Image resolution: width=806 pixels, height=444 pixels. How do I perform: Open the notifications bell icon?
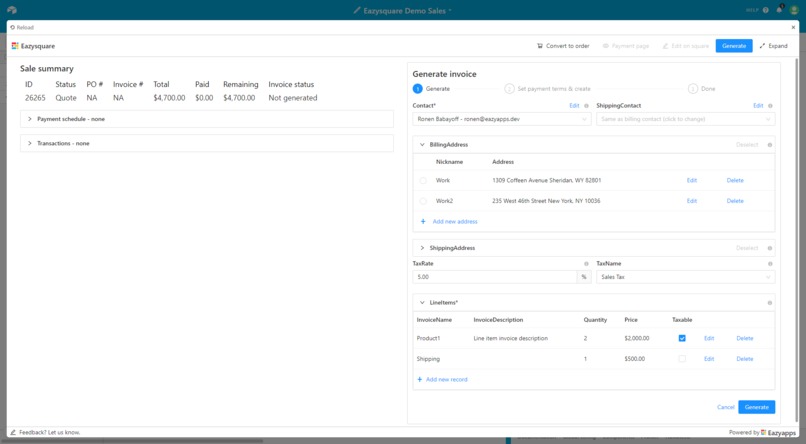[x=780, y=9]
